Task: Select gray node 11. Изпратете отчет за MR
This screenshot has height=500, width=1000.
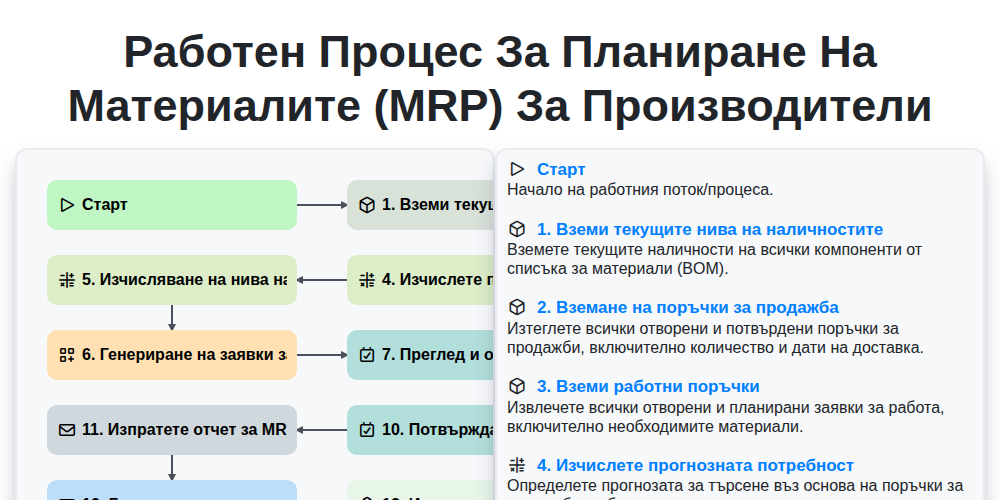Action: [x=172, y=430]
